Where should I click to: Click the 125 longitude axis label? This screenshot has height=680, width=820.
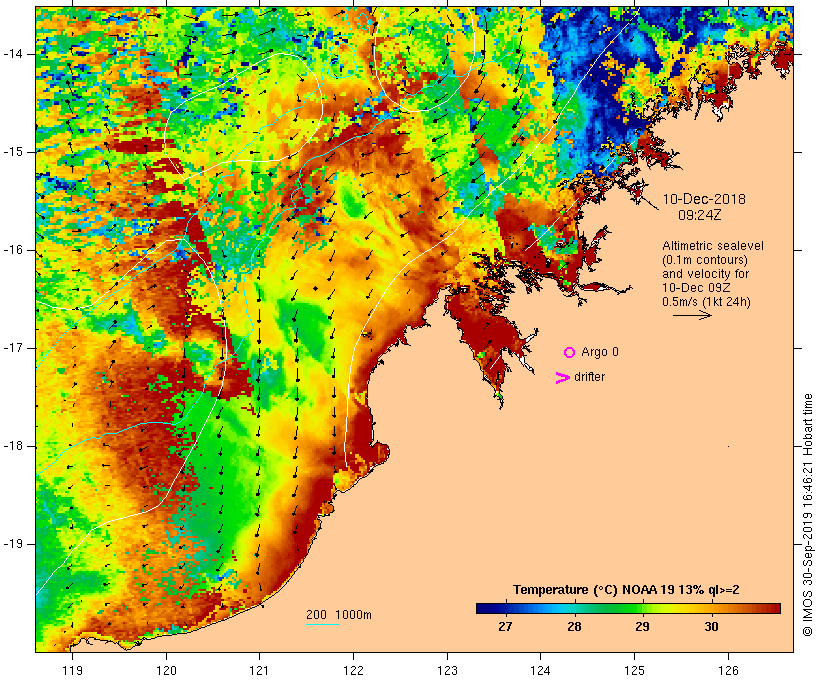(635, 671)
